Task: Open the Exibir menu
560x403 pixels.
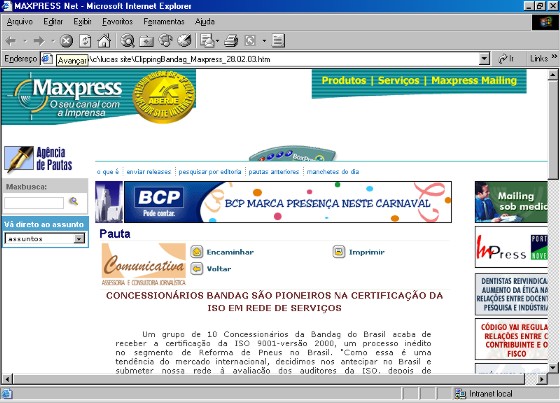Action: 82,21
